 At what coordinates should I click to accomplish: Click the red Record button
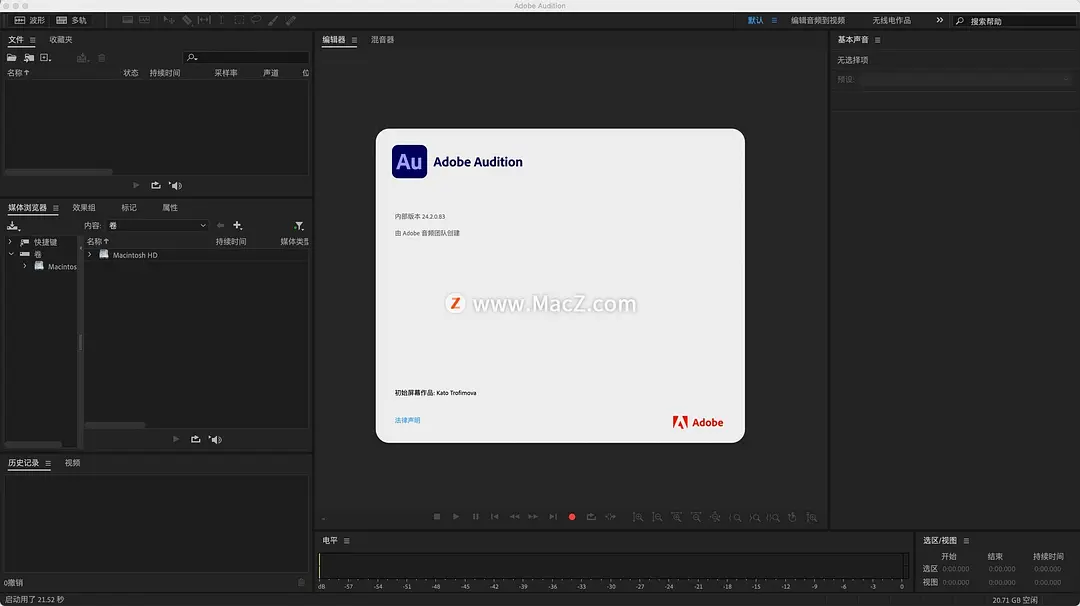(572, 516)
